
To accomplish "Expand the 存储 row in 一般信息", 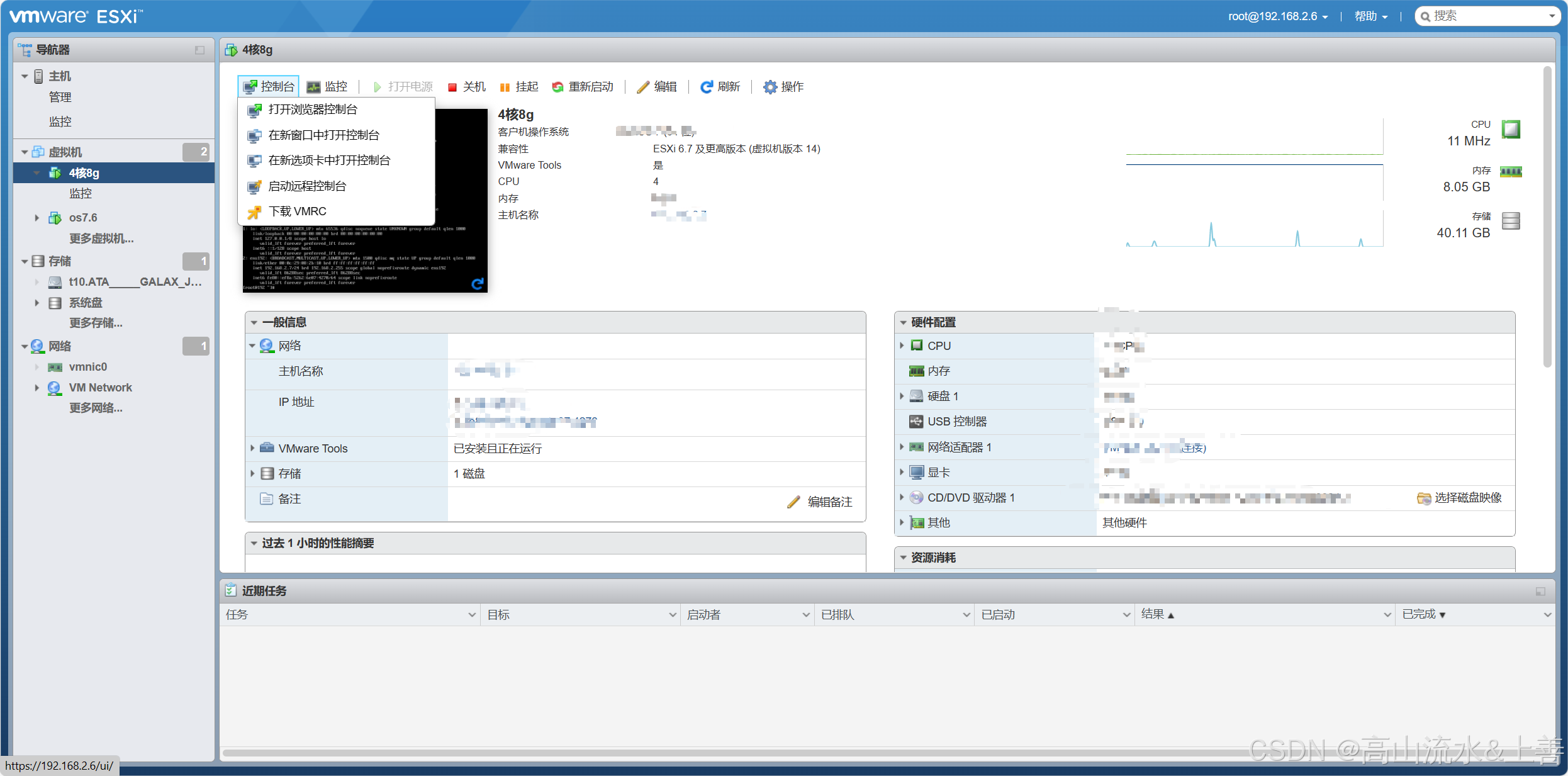I will pos(252,473).
